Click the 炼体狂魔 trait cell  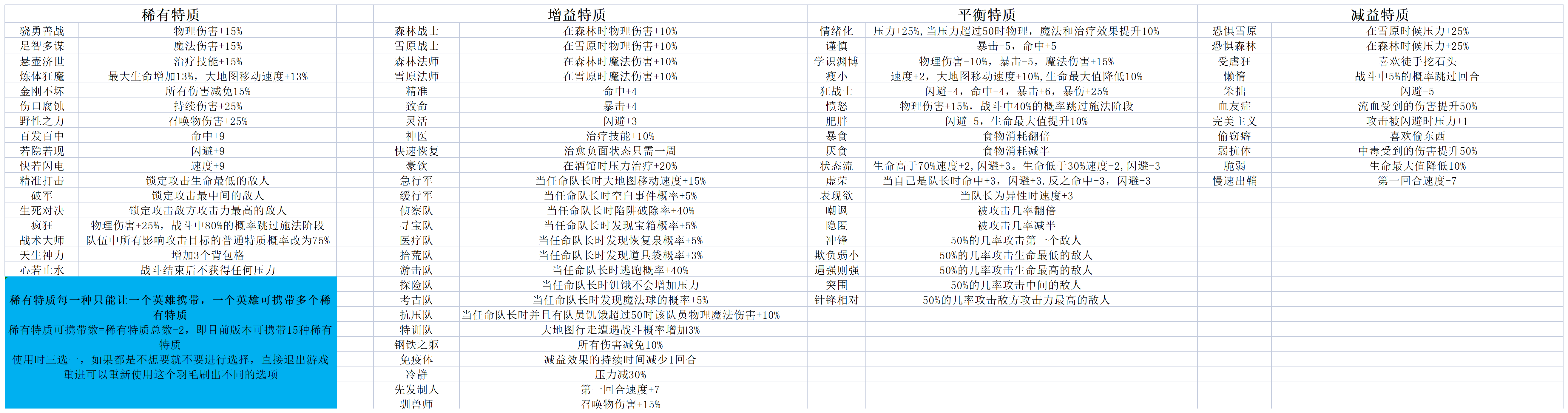point(42,76)
